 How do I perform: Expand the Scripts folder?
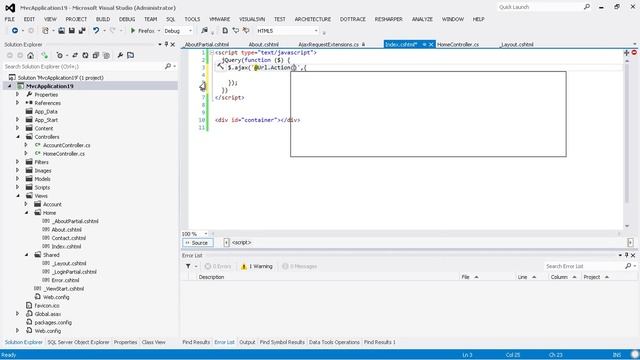[x=18, y=187]
